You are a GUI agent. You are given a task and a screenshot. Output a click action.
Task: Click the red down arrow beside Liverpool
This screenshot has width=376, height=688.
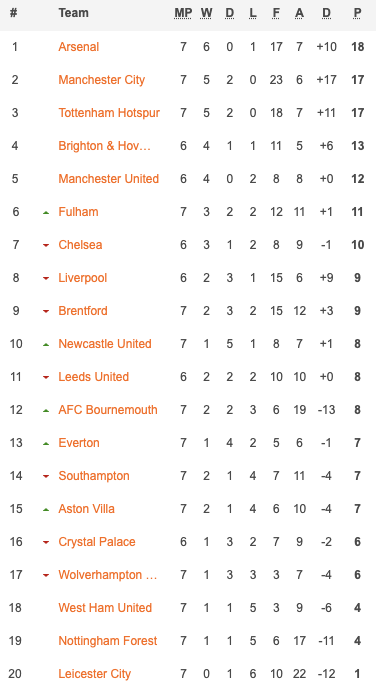coord(46,279)
